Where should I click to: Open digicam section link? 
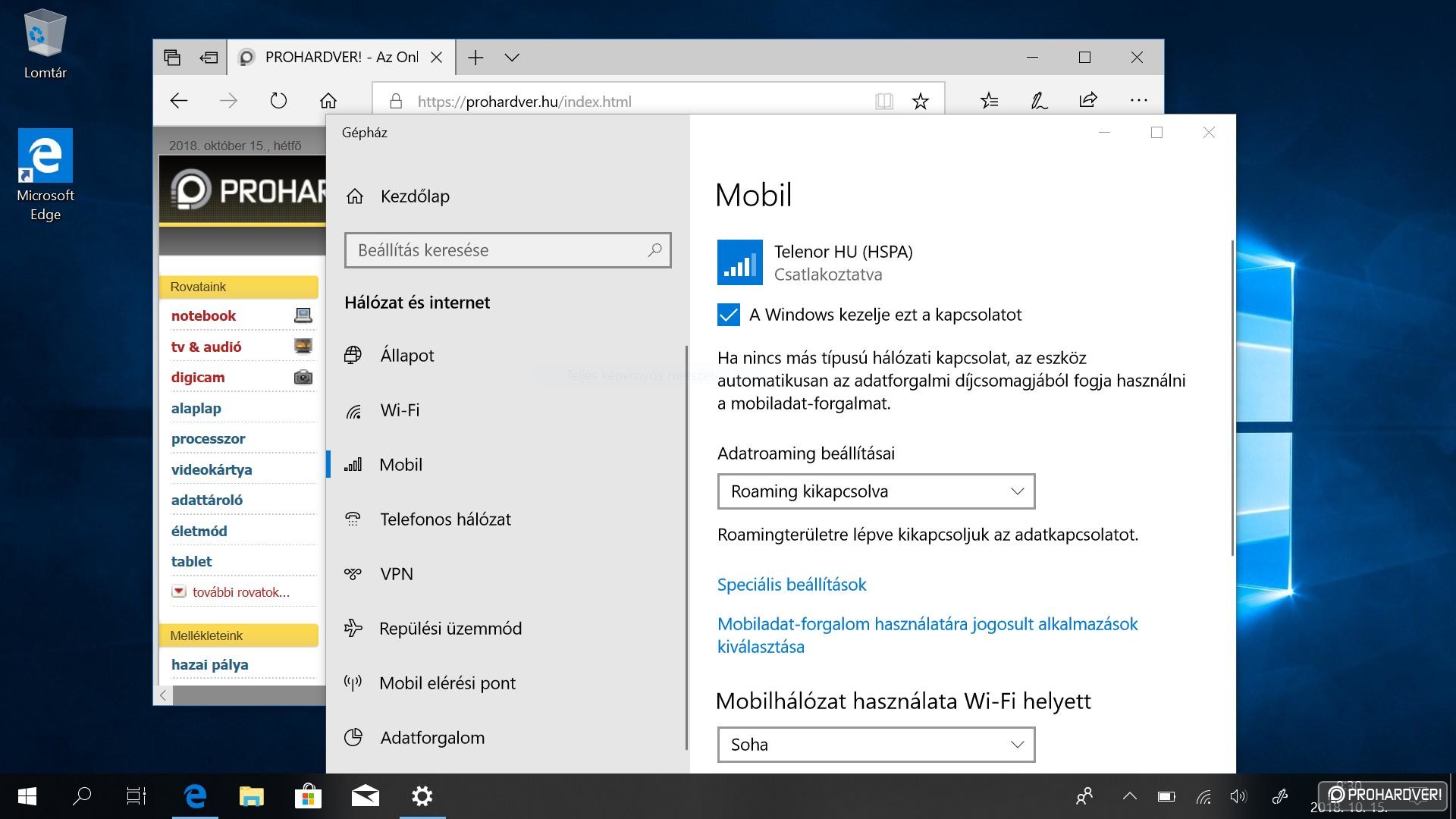[198, 377]
